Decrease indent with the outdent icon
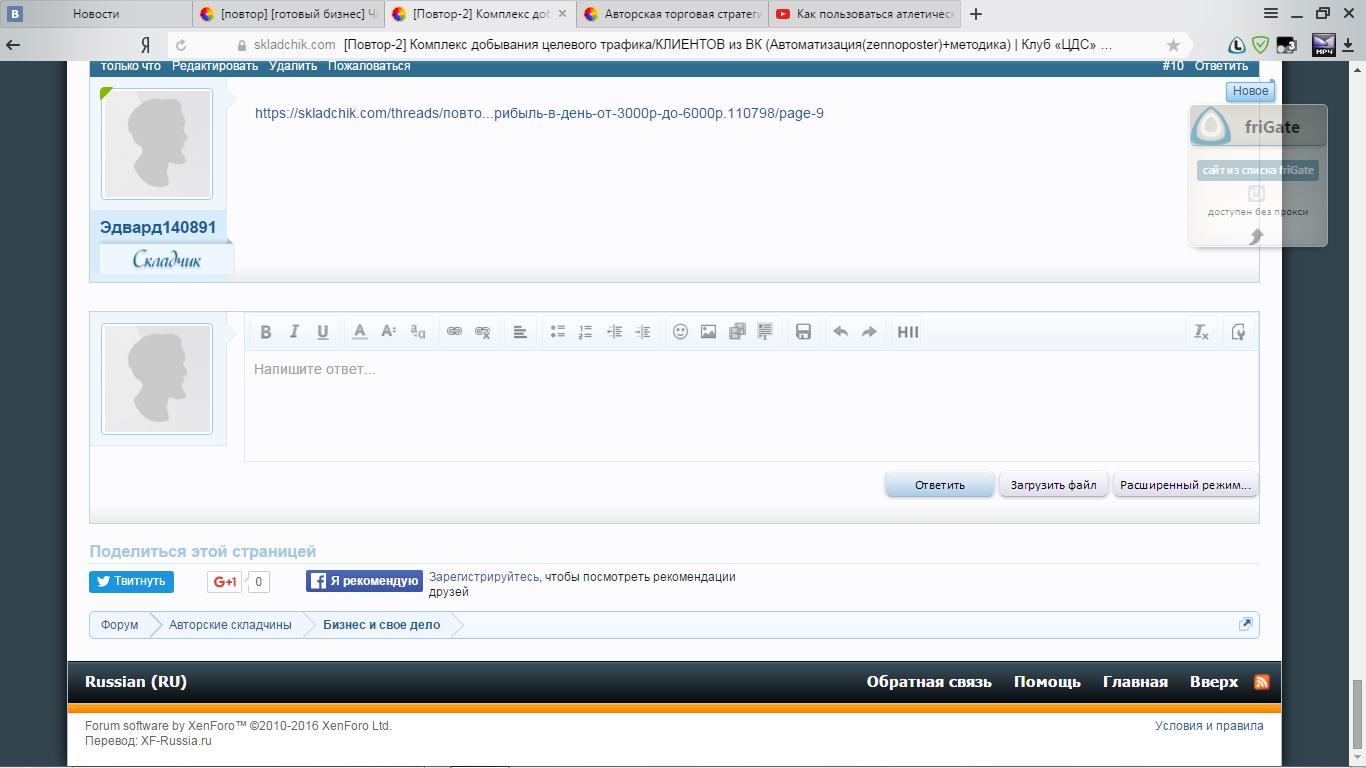 coord(615,332)
